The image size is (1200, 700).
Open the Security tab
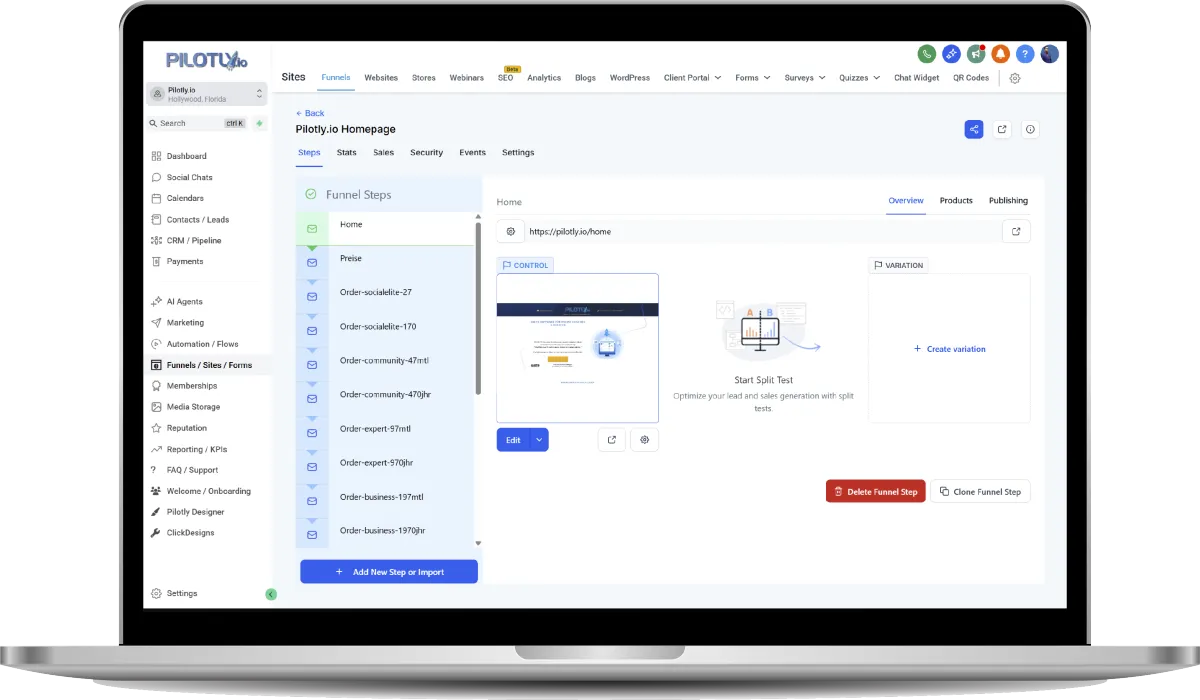[426, 153]
